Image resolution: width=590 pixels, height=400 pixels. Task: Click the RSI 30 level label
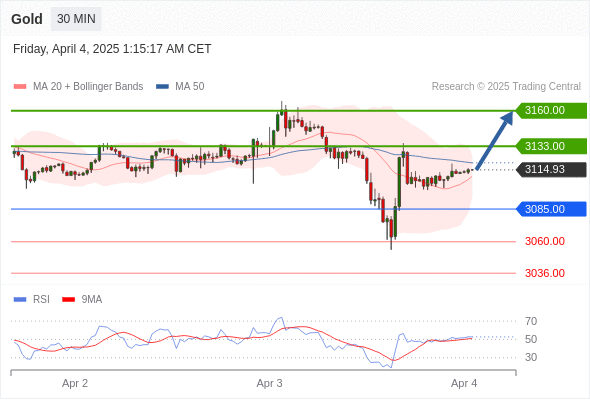coord(531,357)
